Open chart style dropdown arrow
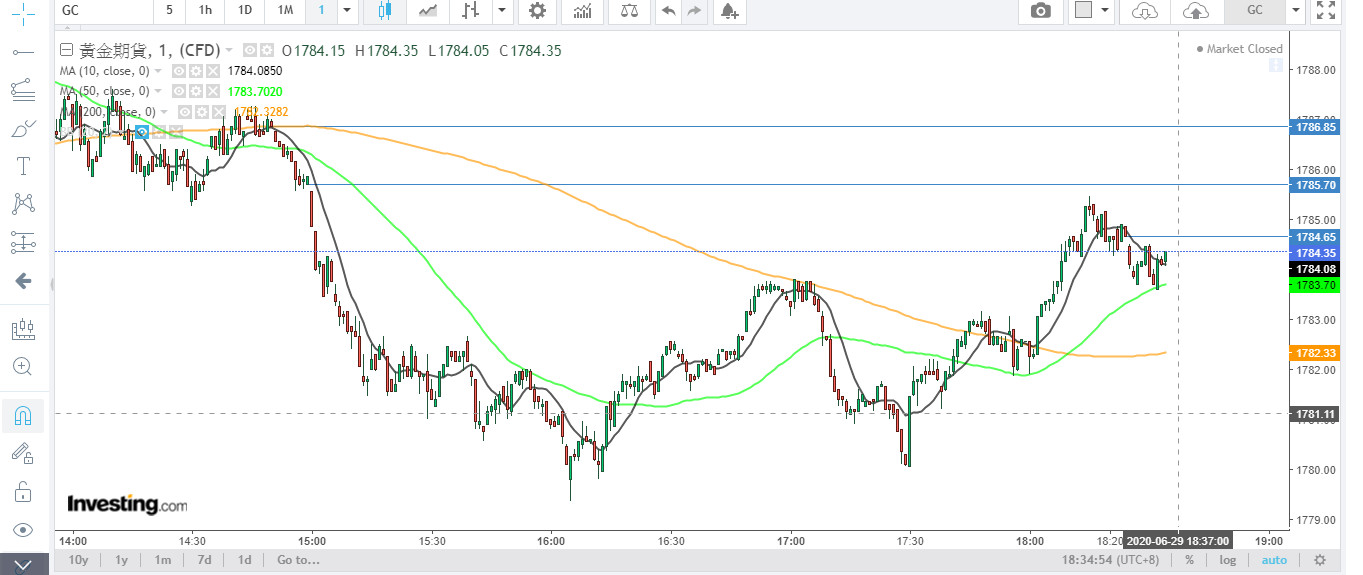Viewport: 1363px width, 575px height. click(502, 11)
